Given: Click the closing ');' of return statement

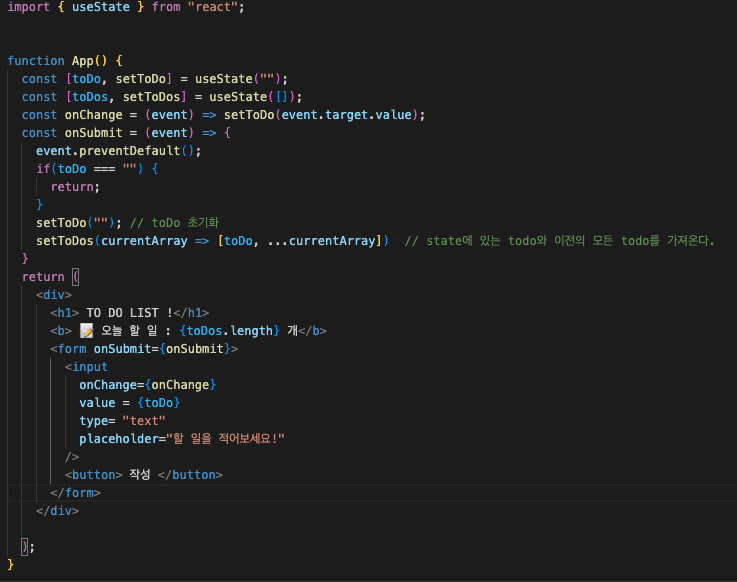Looking at the screenshot, I should point(28,547).
